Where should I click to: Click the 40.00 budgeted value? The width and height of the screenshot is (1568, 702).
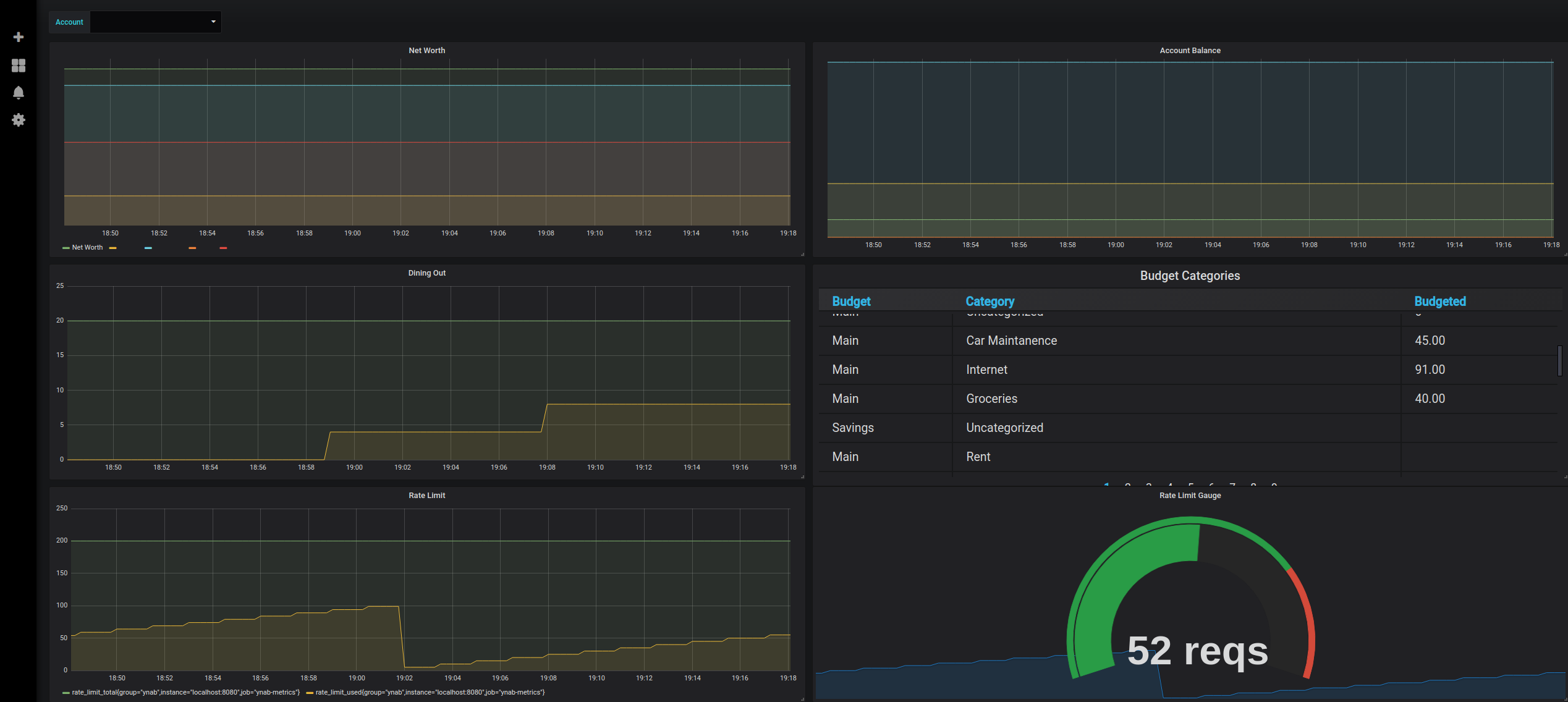click(1430, 399)
